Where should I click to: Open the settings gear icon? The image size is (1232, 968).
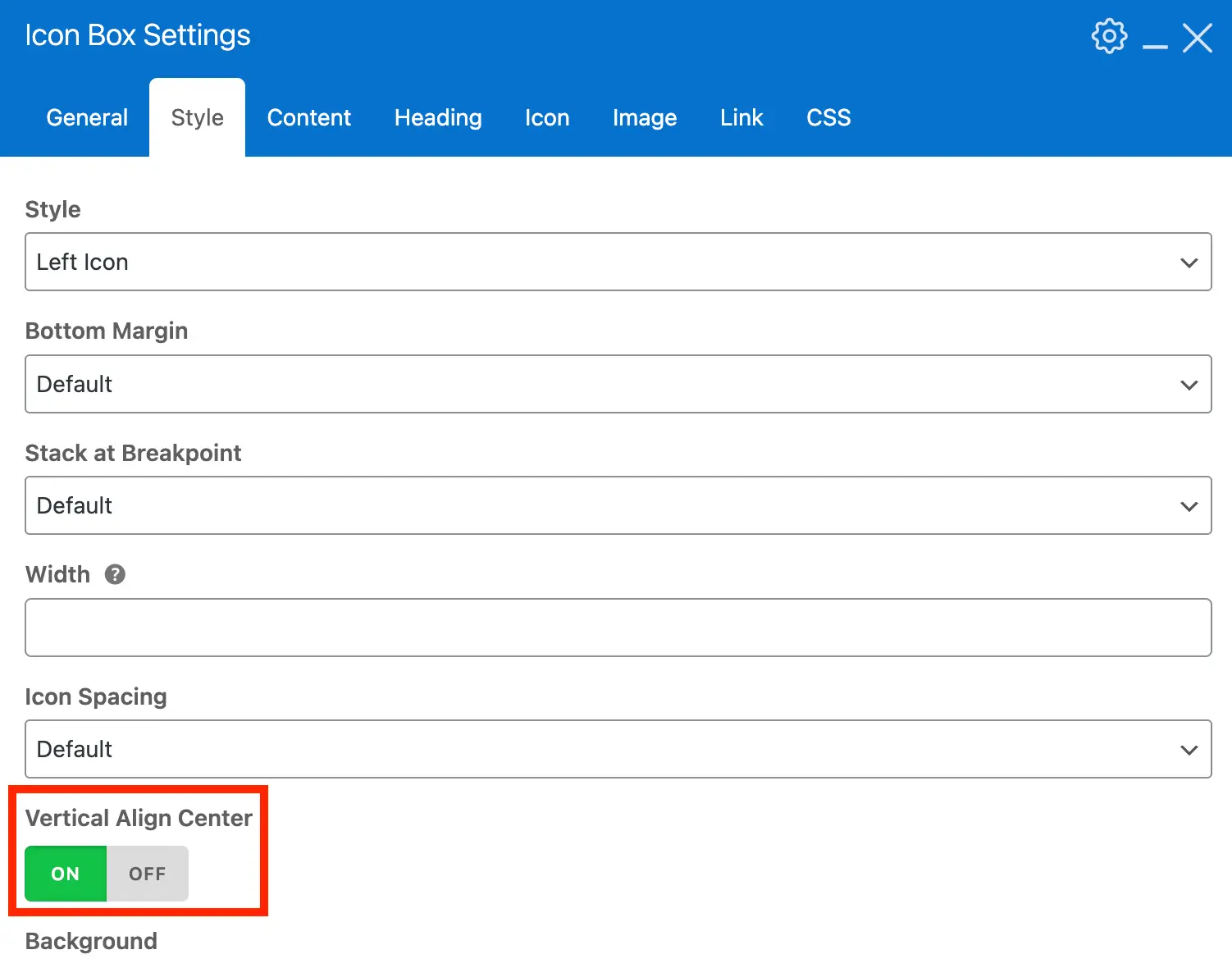coord(1109,36)
